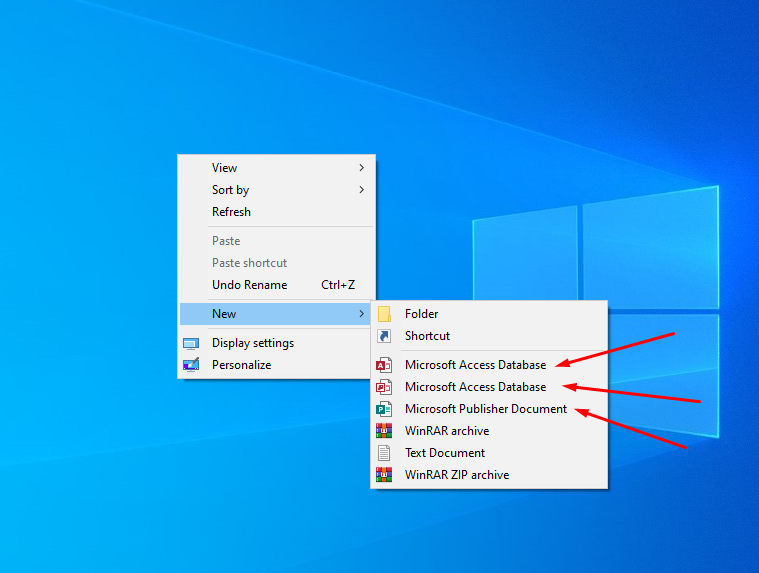Click the yellow Folder icon in New submenu
Screen dimensions: 759x573
(x=384, y=314)
